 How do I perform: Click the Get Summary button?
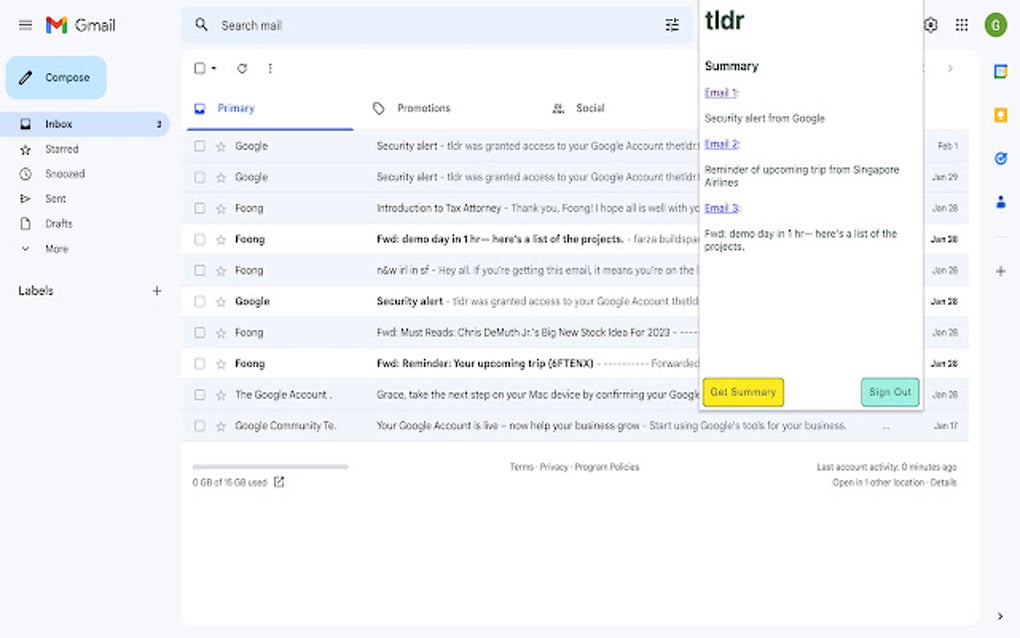(x=742, y=392)
